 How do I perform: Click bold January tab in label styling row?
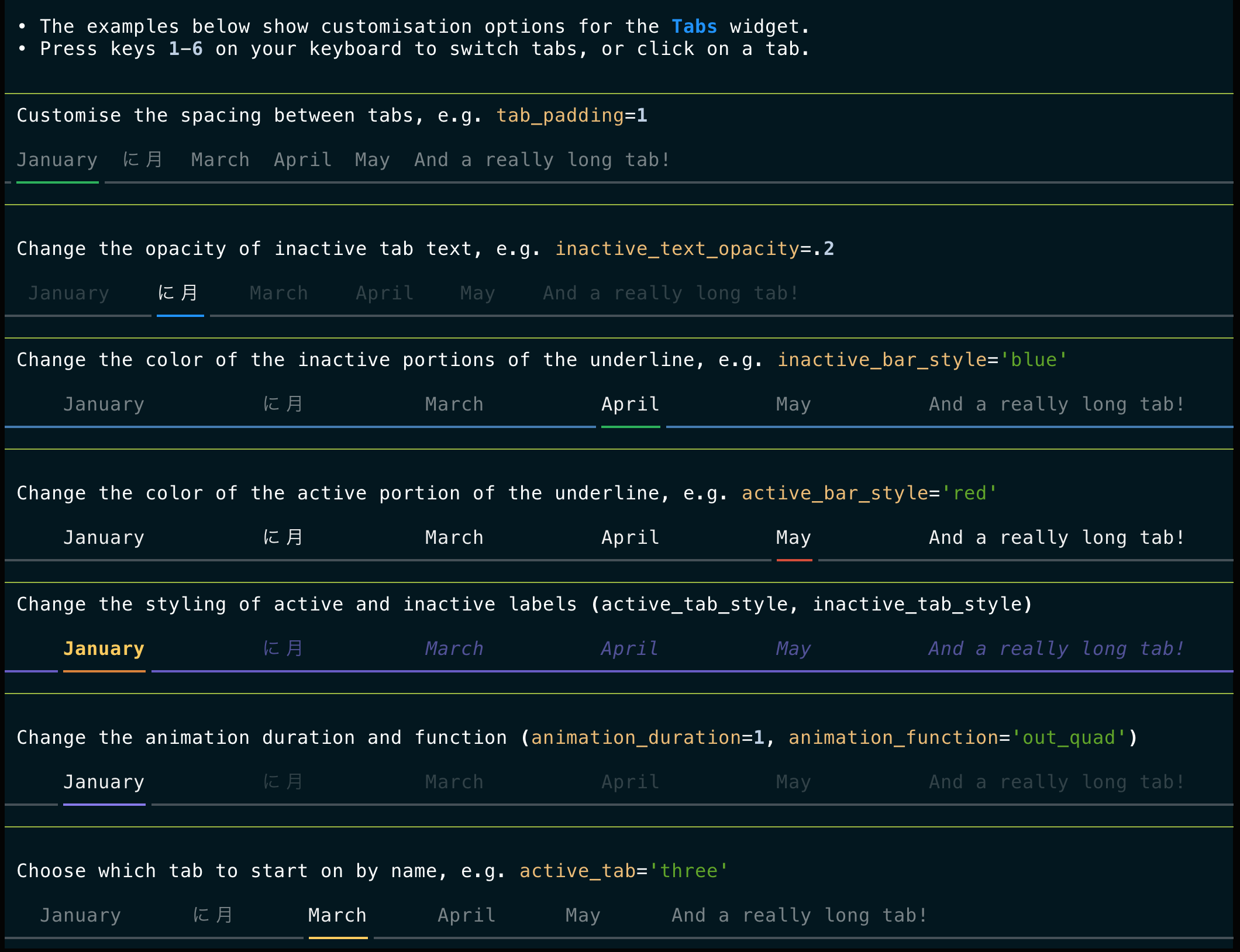pos(104,649)
